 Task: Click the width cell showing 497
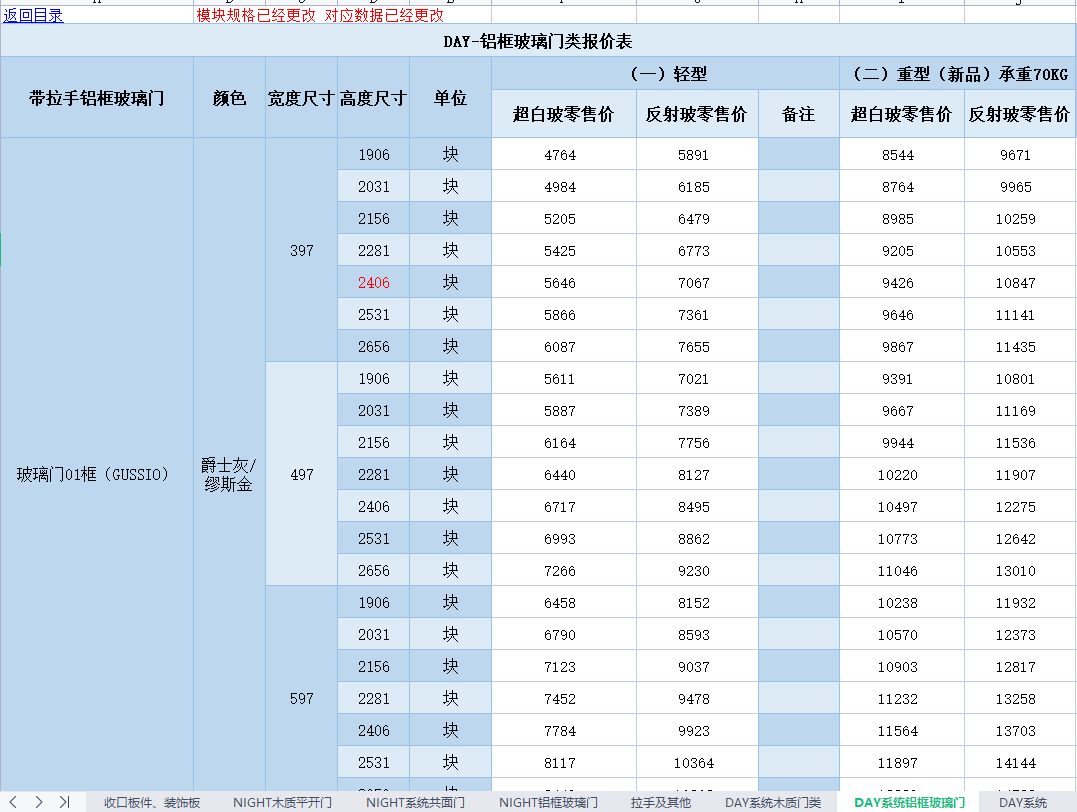pos(302,475)
